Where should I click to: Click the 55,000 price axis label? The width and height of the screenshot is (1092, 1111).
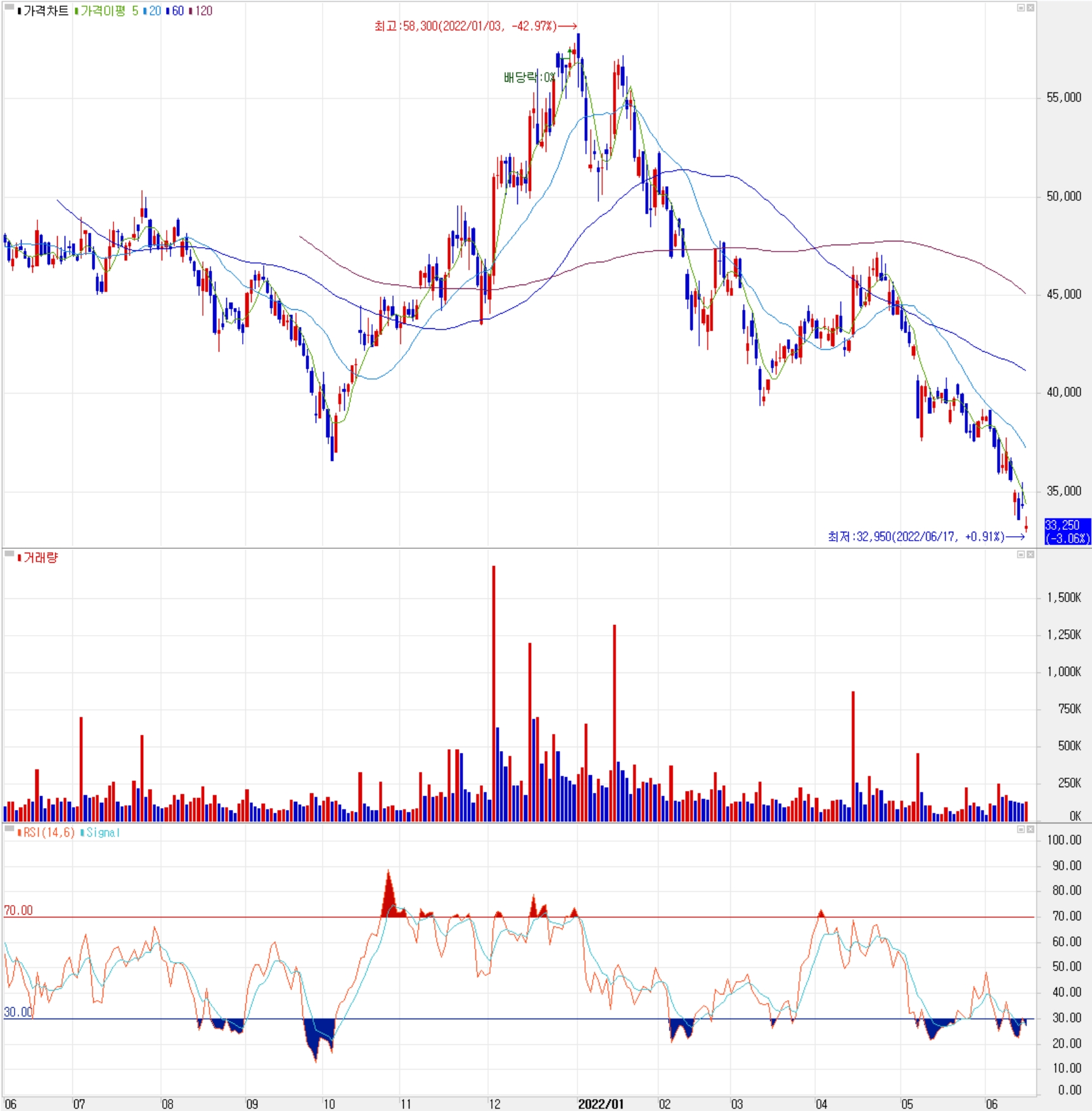(x=1064, y=98)
